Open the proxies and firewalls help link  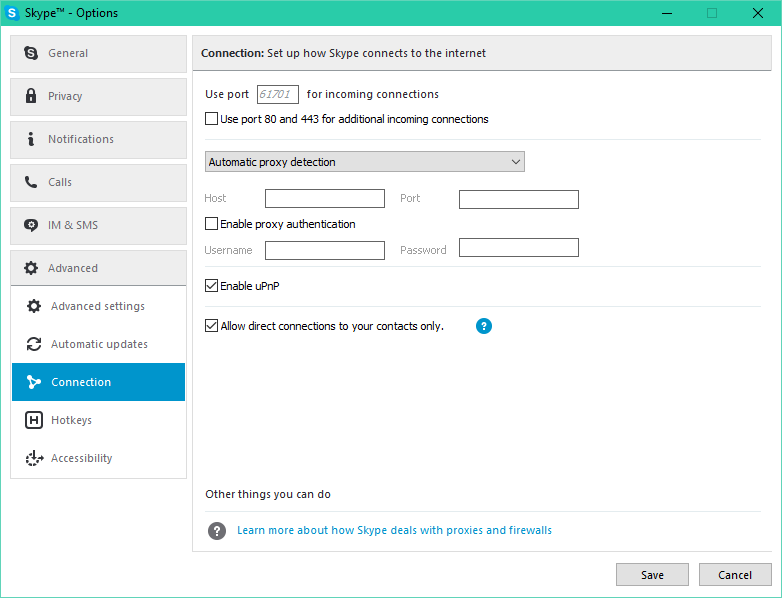pos(394,530)
